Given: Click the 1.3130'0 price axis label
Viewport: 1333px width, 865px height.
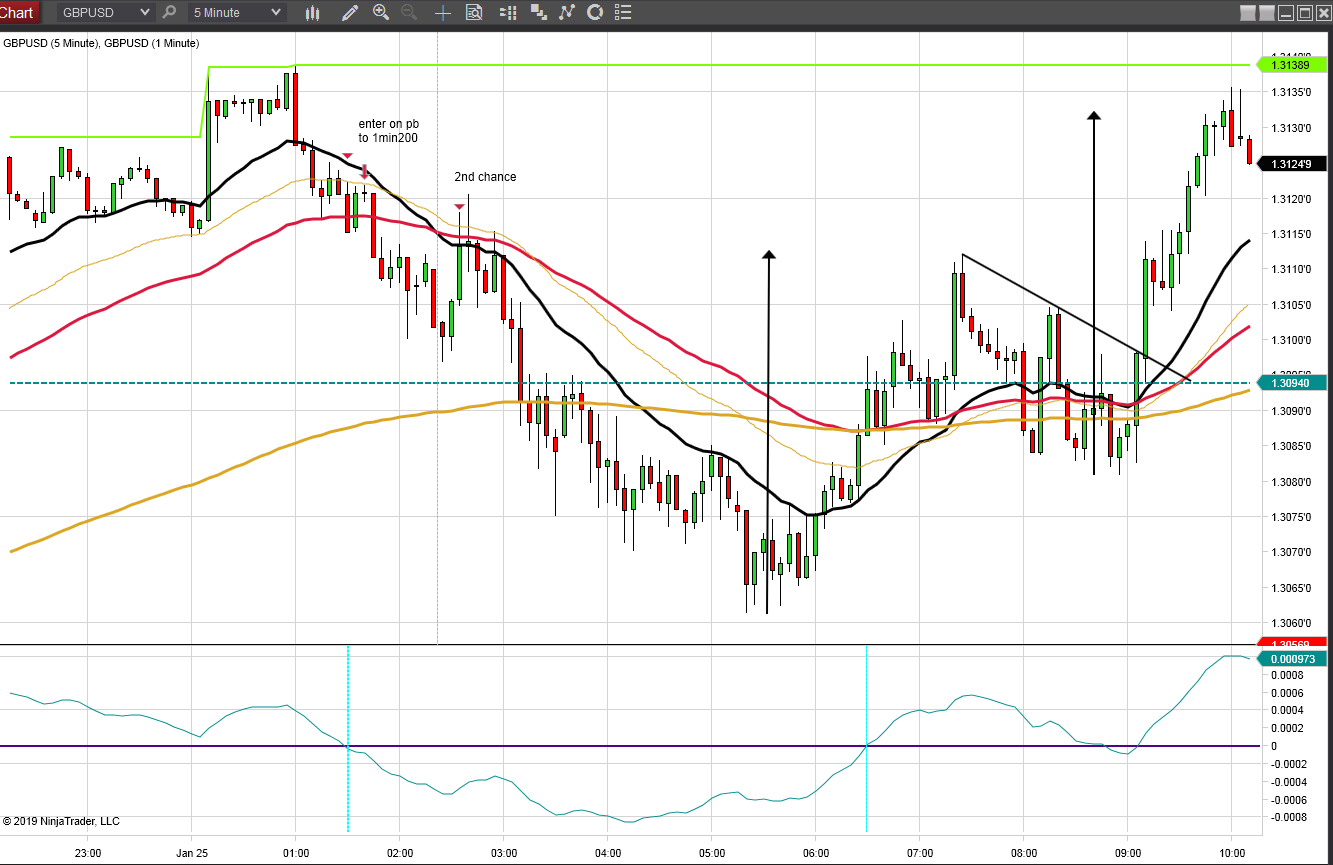Looking at the screenshot, I should (1291, 128).
